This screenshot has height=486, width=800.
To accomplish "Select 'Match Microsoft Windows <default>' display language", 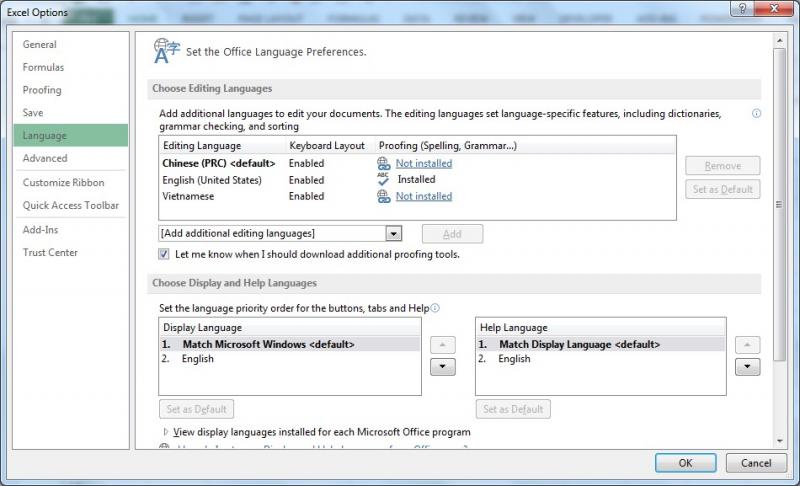I will click(x=290, y=344).
